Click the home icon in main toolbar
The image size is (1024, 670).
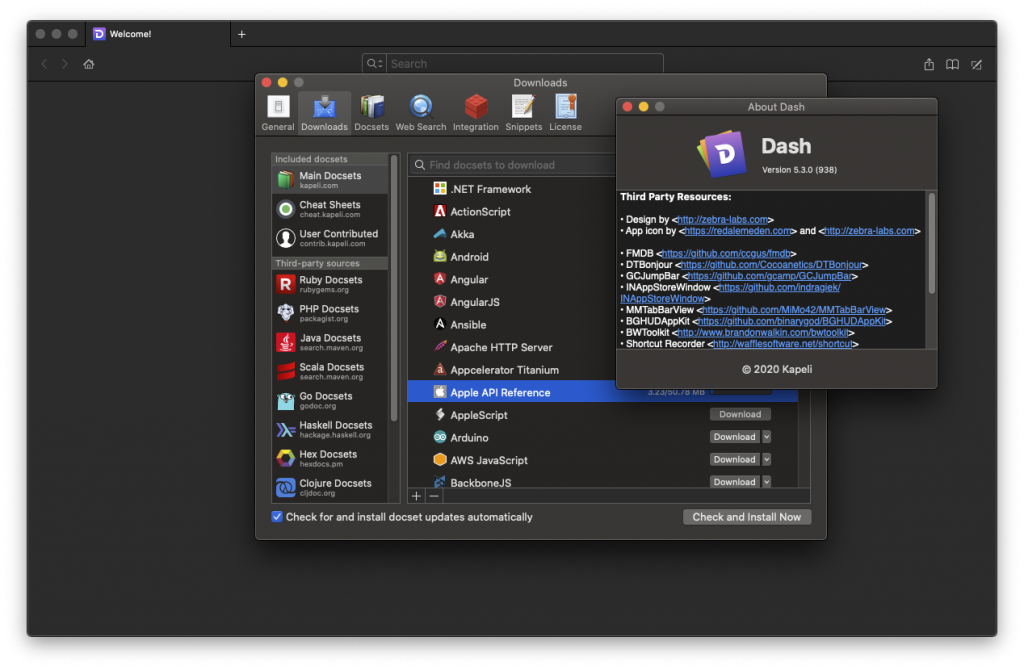tap(89, 64)
